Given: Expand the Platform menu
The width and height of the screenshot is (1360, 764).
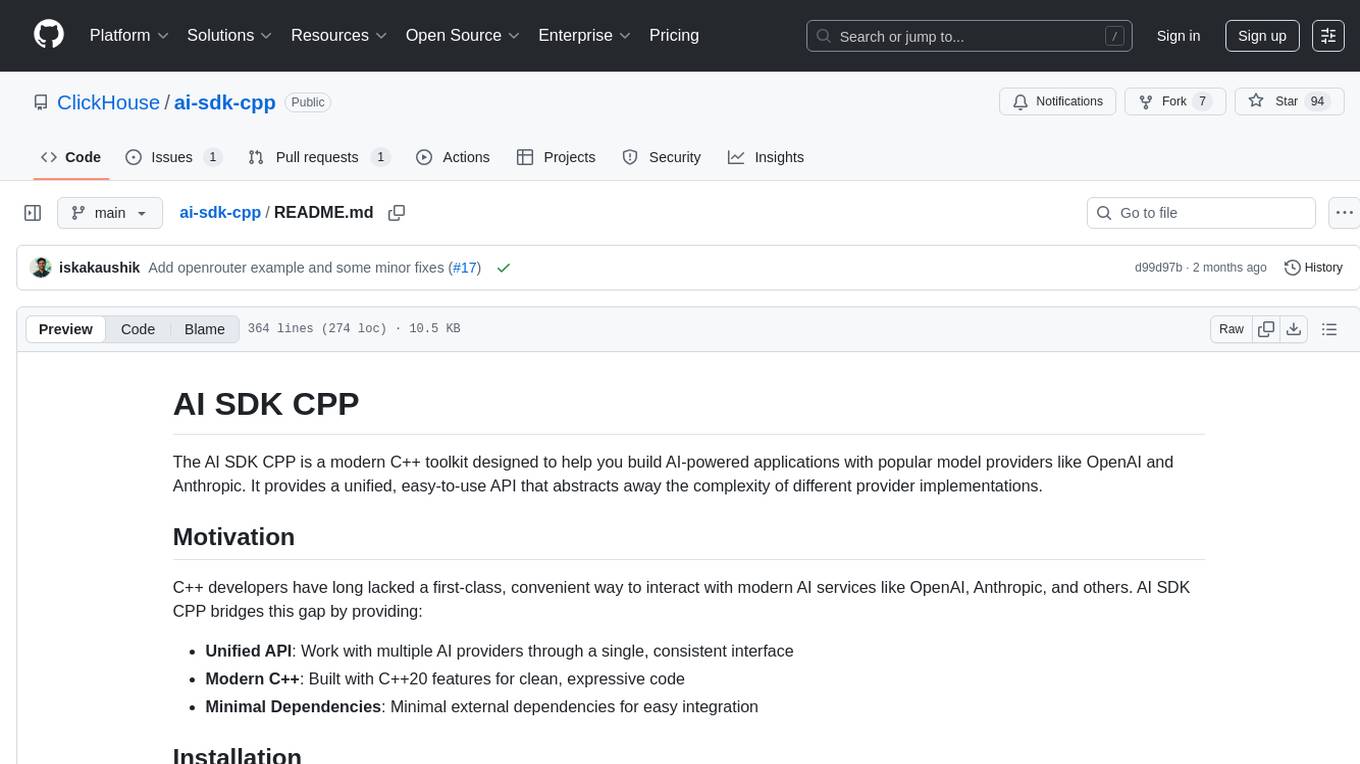Looking at the screenshot, I should tap(129, 35).
